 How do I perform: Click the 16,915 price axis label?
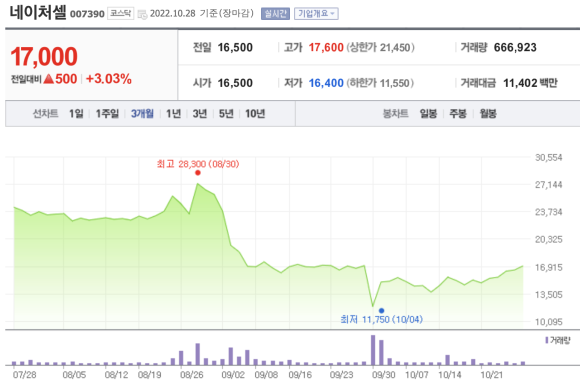tap(549, 267)
